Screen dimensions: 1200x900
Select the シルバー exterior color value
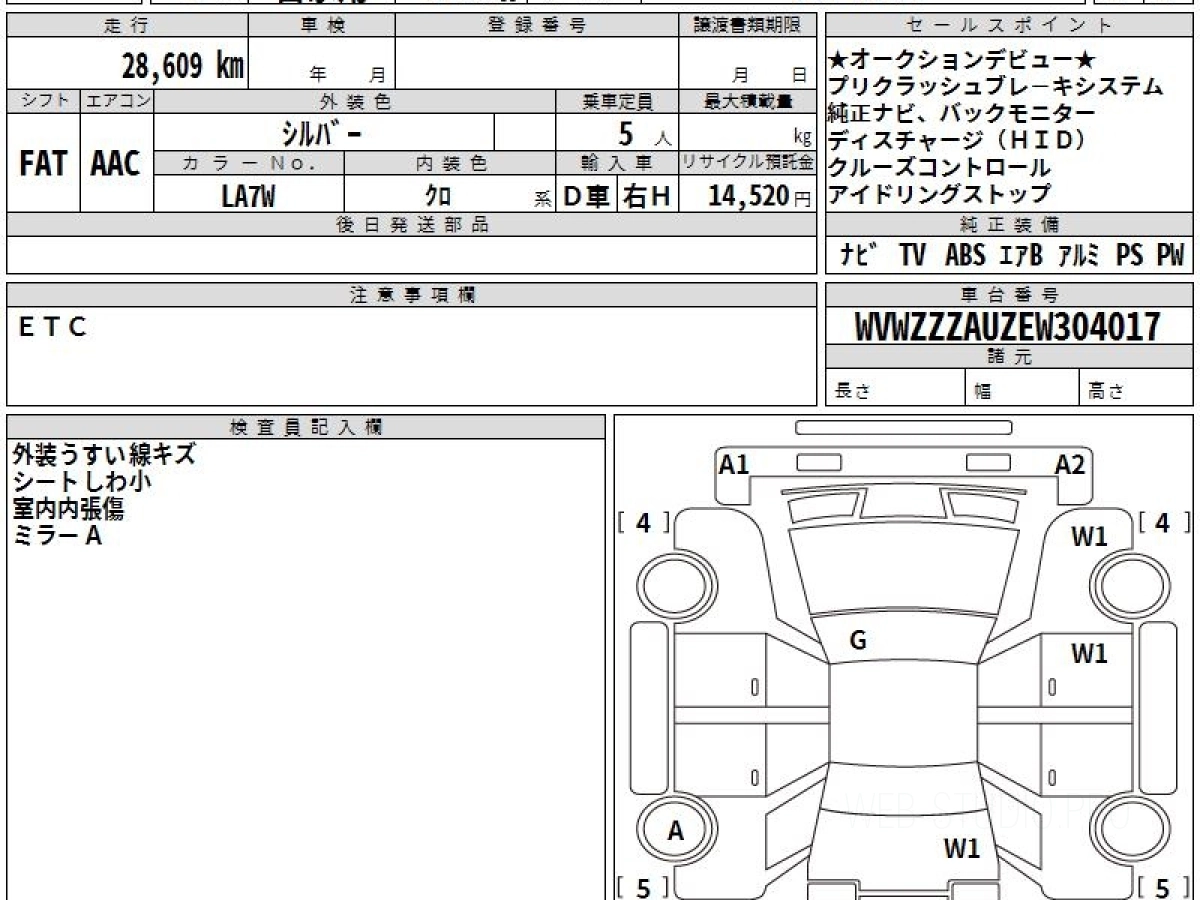pyautogui.click(x=322, y=133)
